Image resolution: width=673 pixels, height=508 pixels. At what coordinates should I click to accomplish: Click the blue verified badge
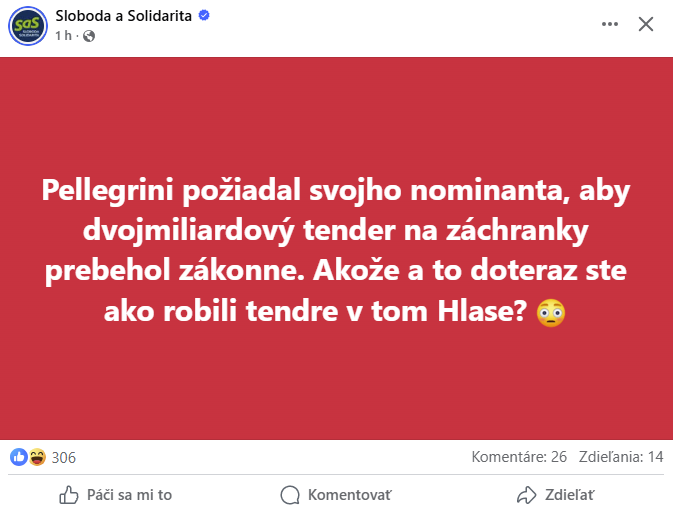(x=204, y=15)
